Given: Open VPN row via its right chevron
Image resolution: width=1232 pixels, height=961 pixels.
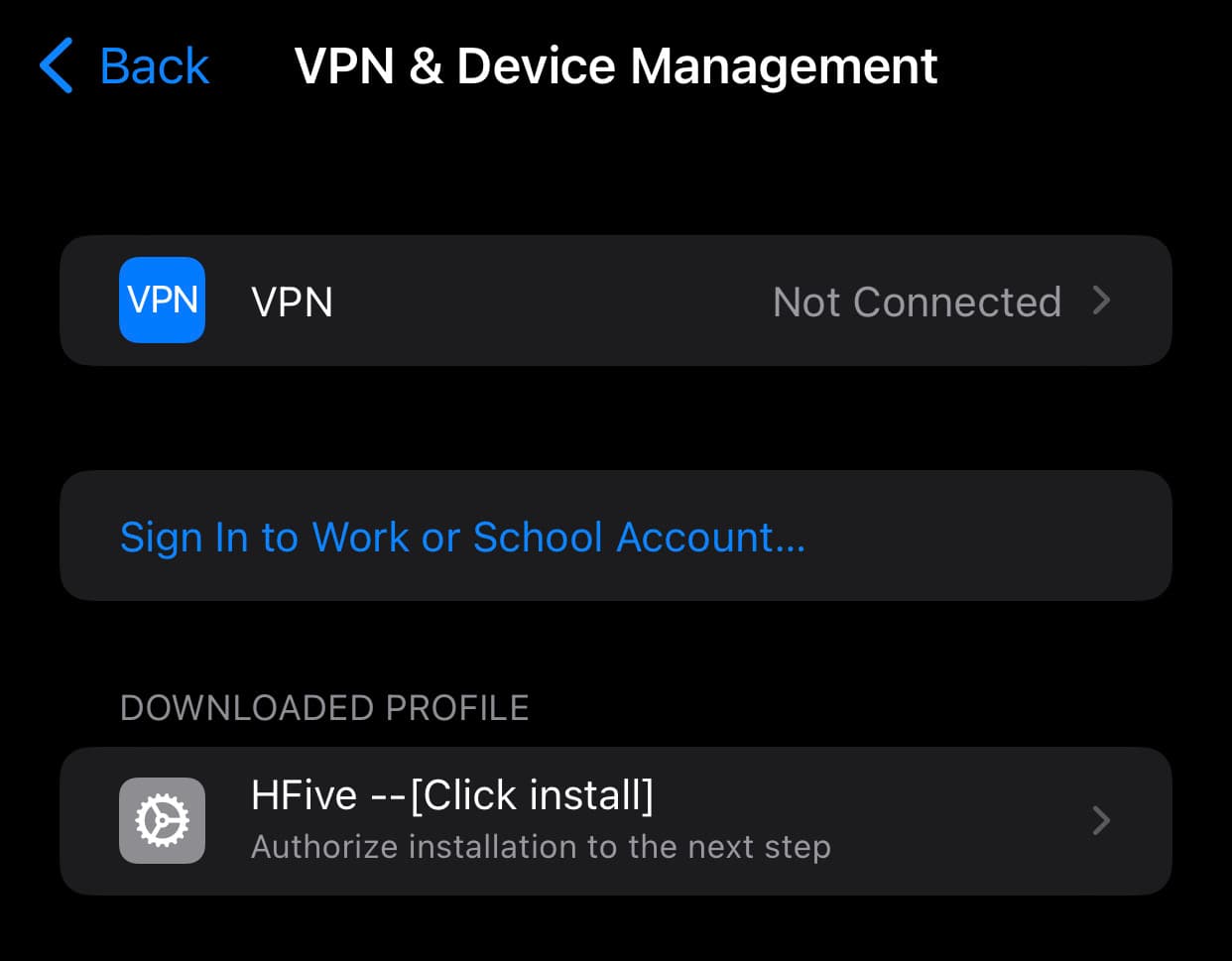Looking at the screenshot, I should pyautogui.click(x=1100, y=300).
